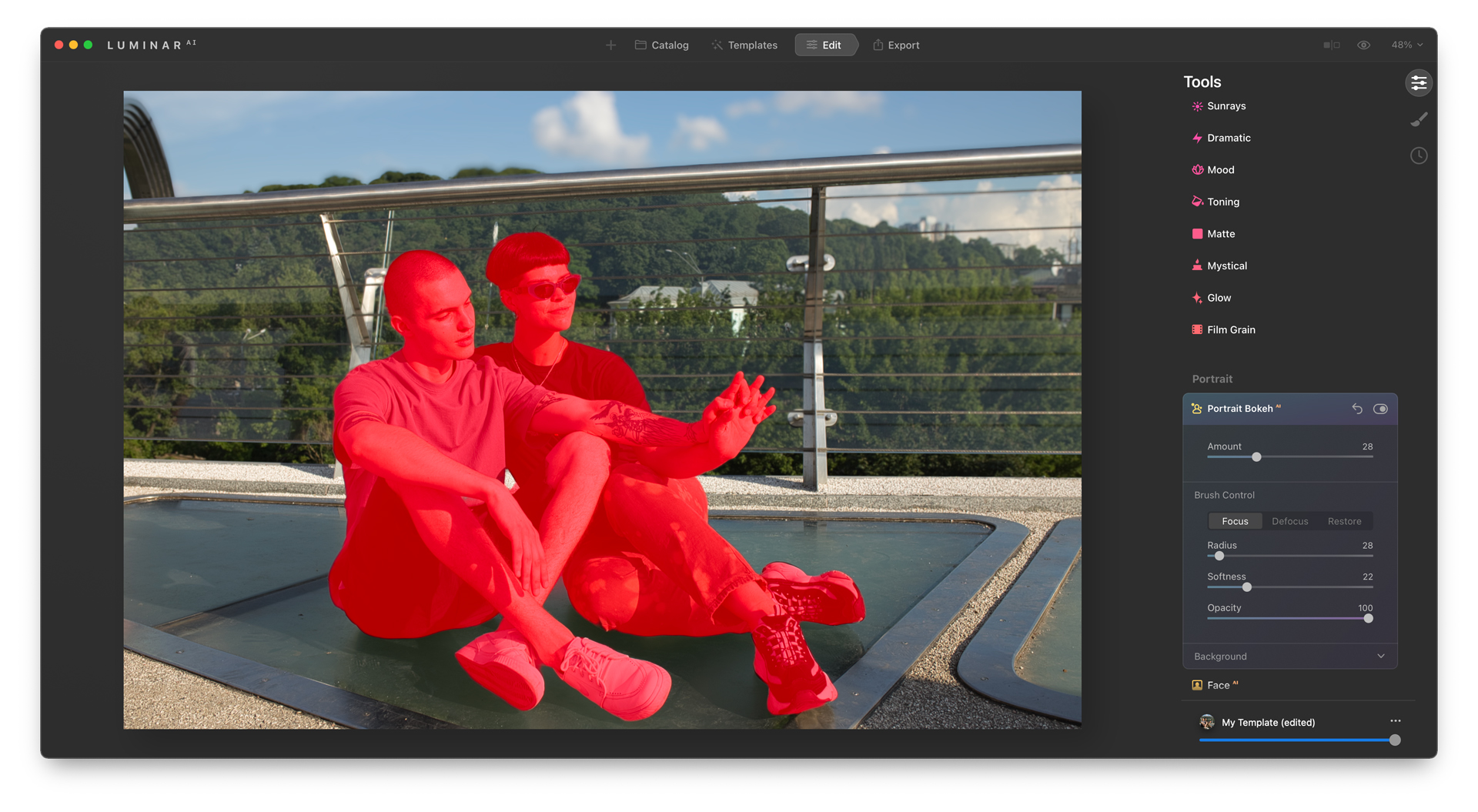Toggle Portrait Bokeh visibility switch
This screenshot has height=812, width=1478.
[1381, 409]
